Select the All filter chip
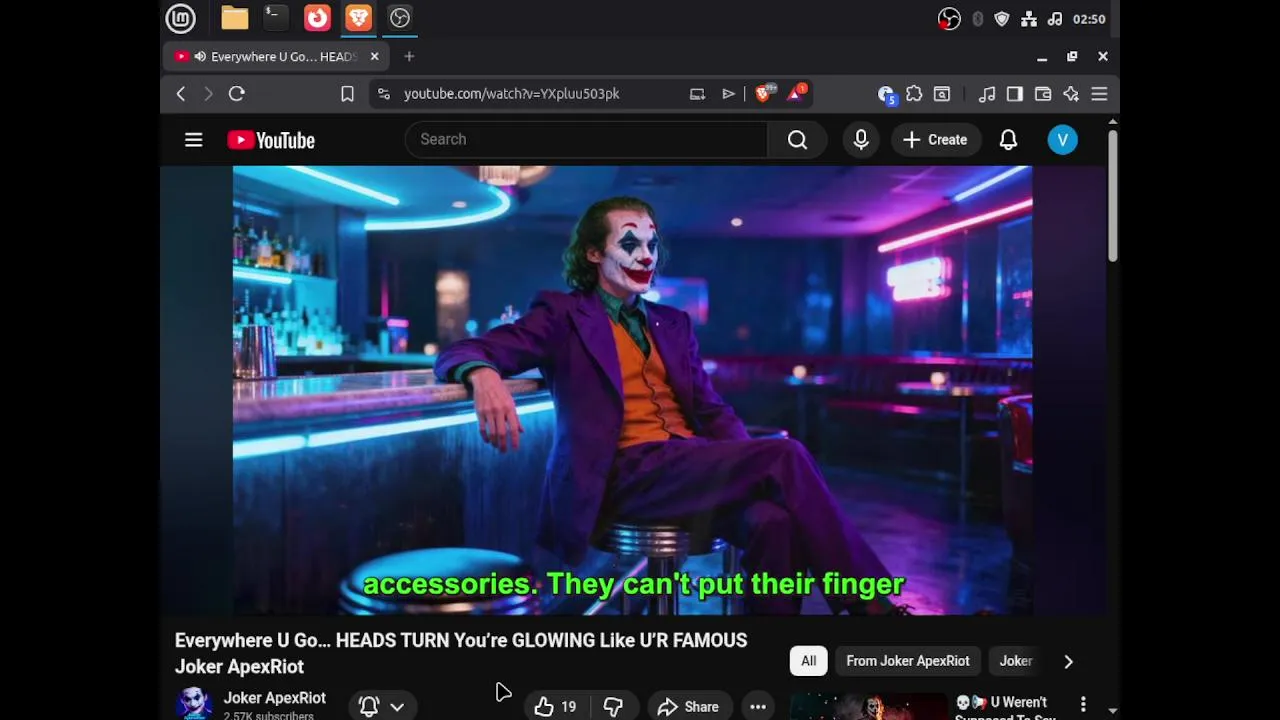 (808, 661)
